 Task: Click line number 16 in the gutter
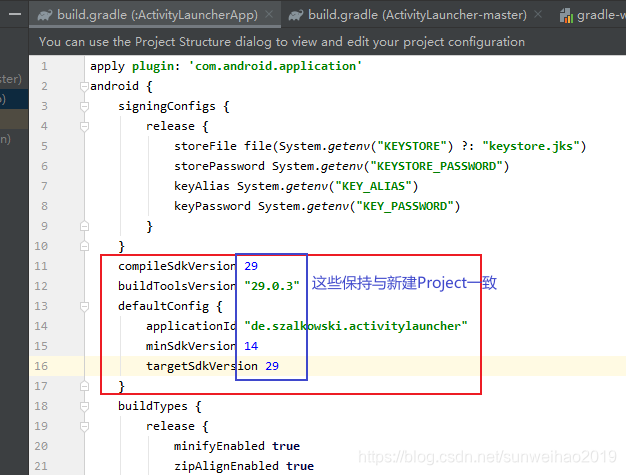[41, 366]
